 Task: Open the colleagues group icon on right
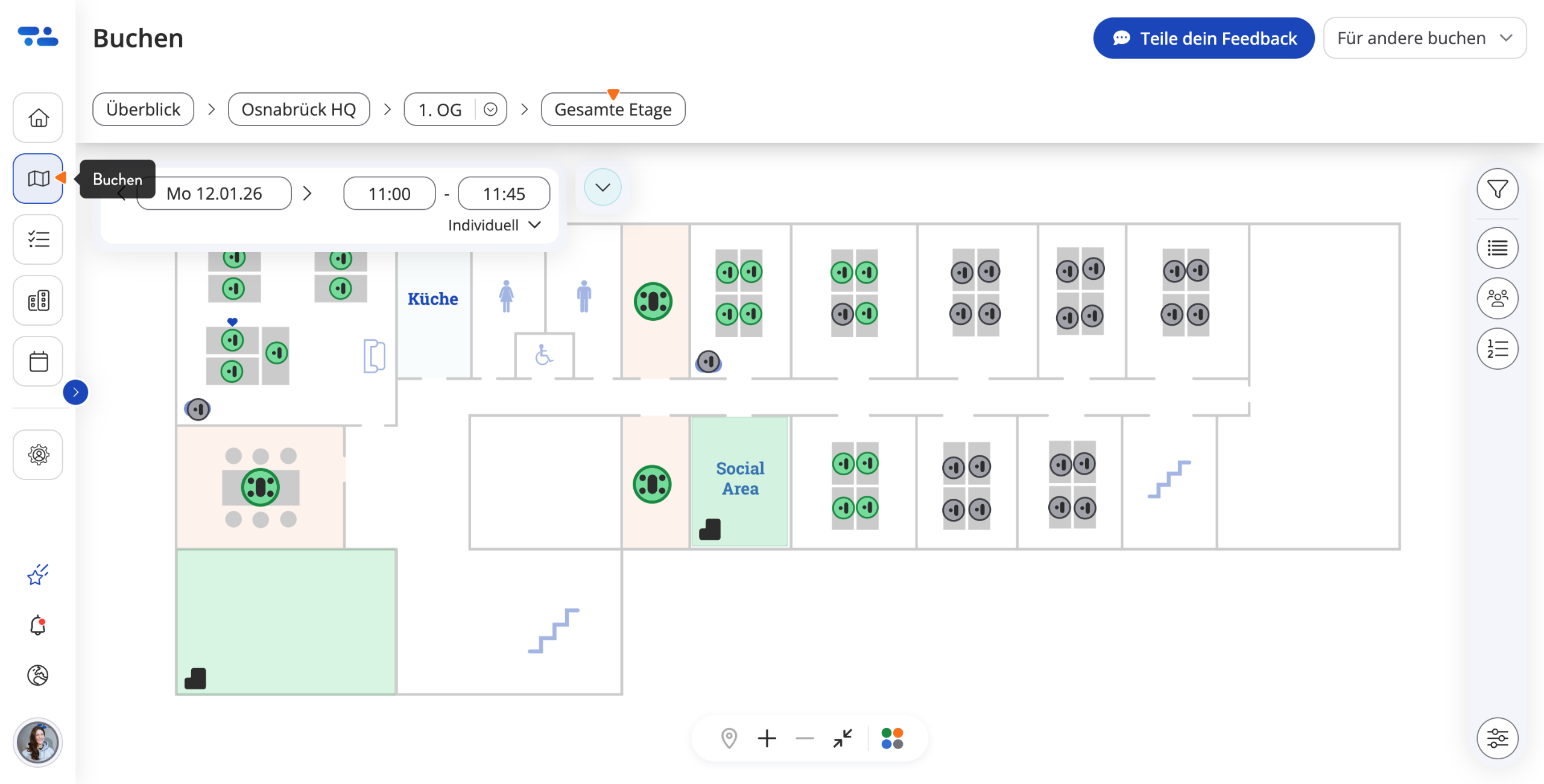(x=1497, y=298)
